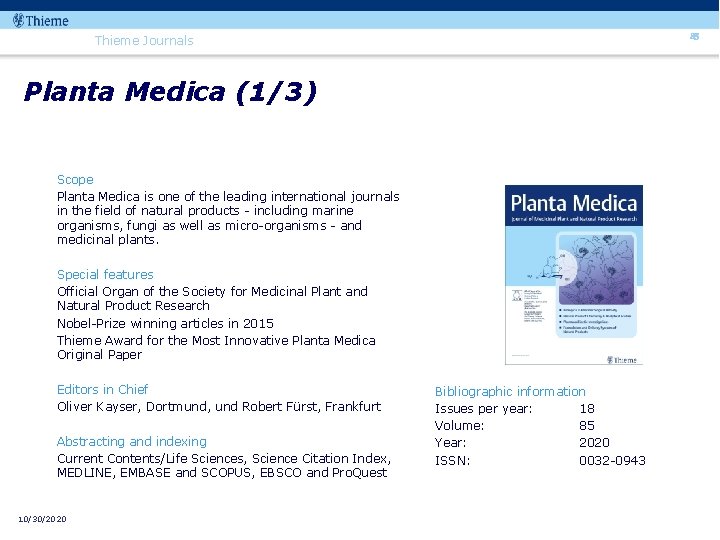Click the 'Abstracting and indexing' heading
Image resolution: width=720 pixels, height=540 pixels.
132,441
